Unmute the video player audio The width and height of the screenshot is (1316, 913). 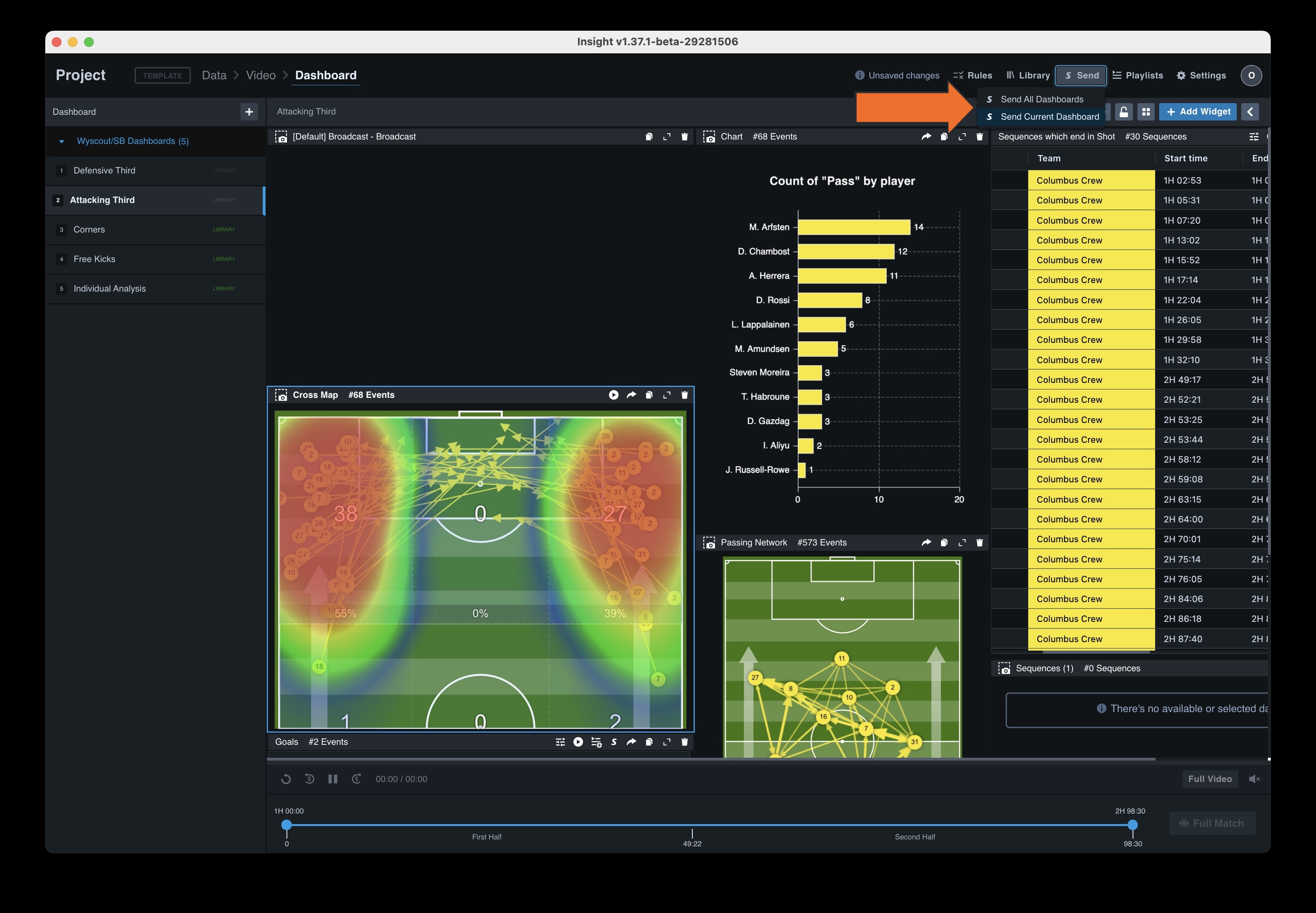pyautogui.click(x=1254, y=779)
